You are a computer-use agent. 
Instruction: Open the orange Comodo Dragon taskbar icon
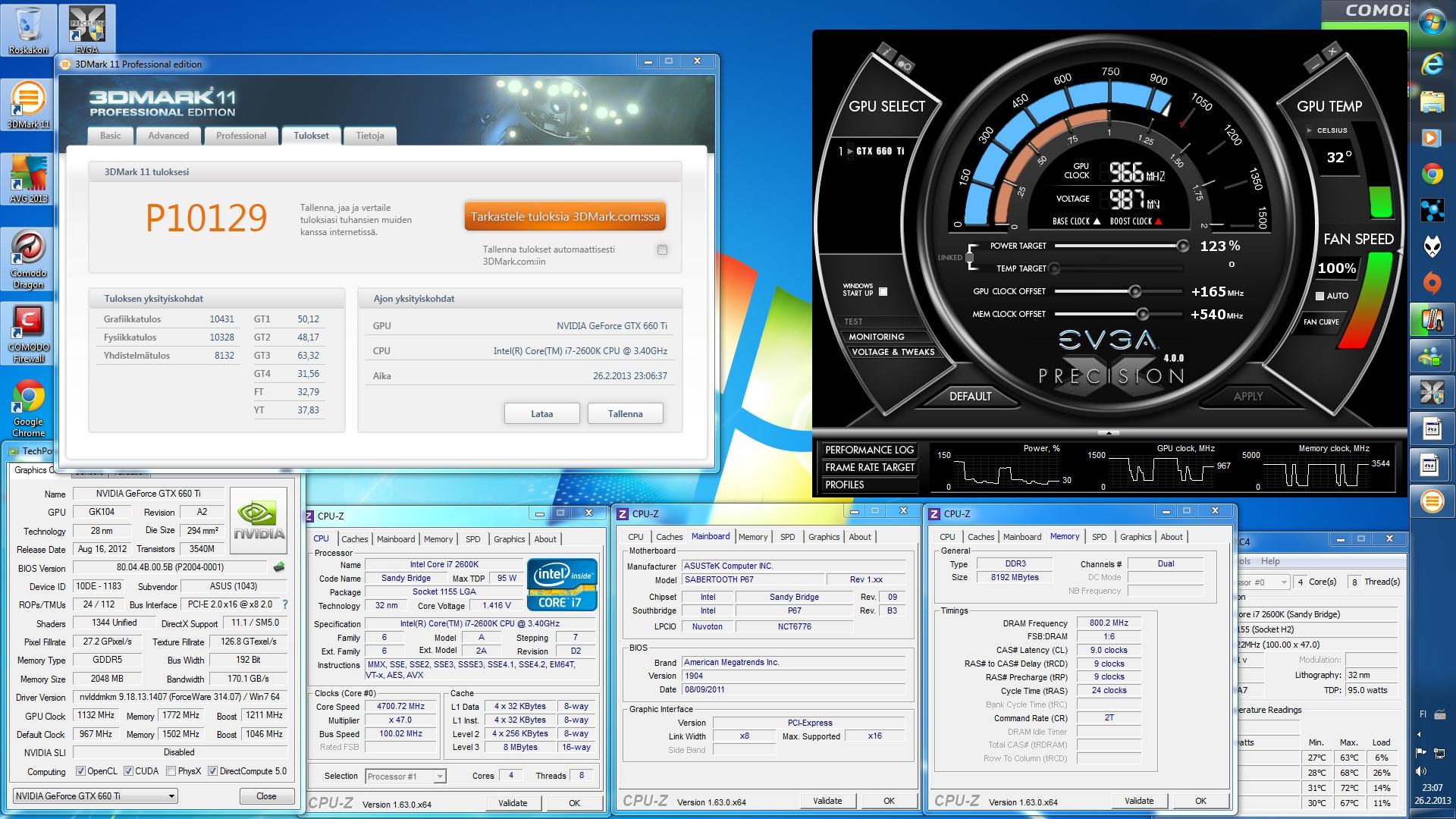click(1432, 284)
